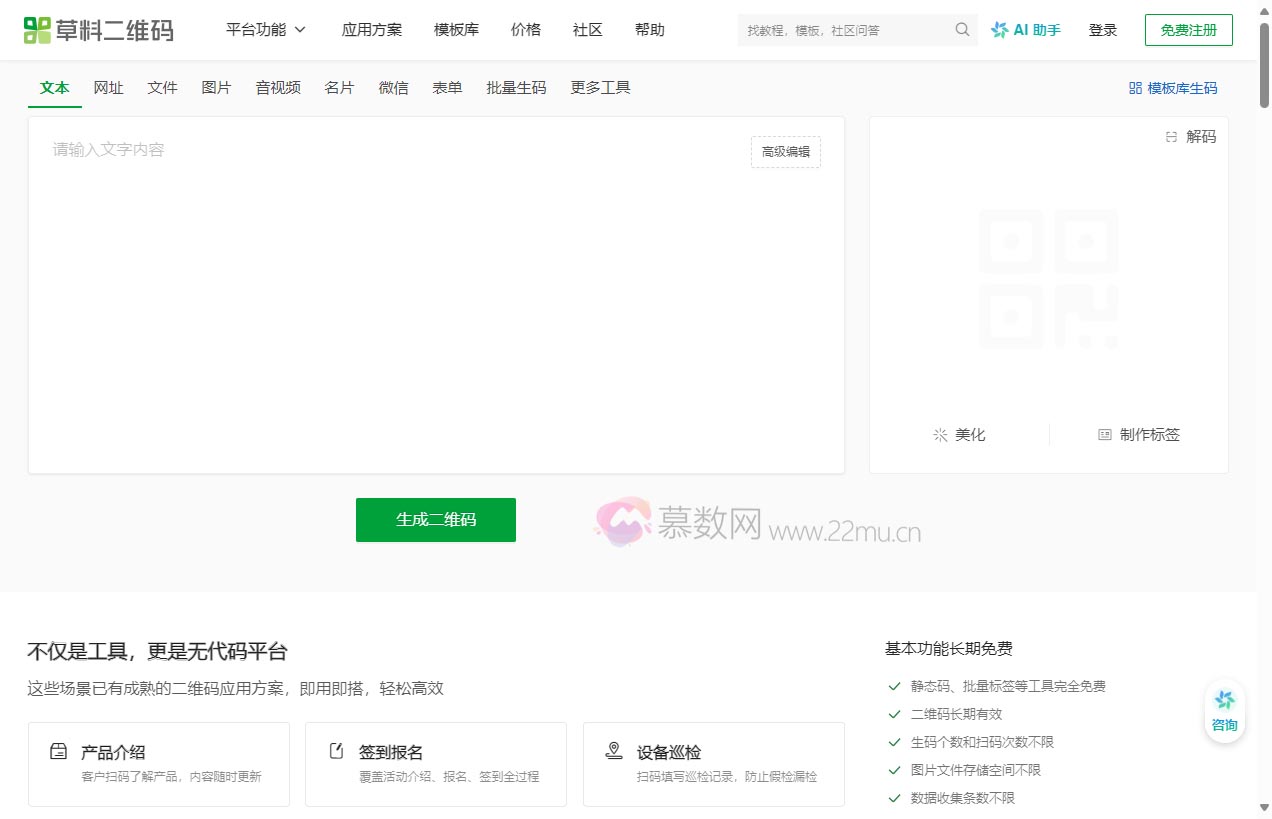
Task: Open 制作标签 label maker
Action: coord(1139,435)
